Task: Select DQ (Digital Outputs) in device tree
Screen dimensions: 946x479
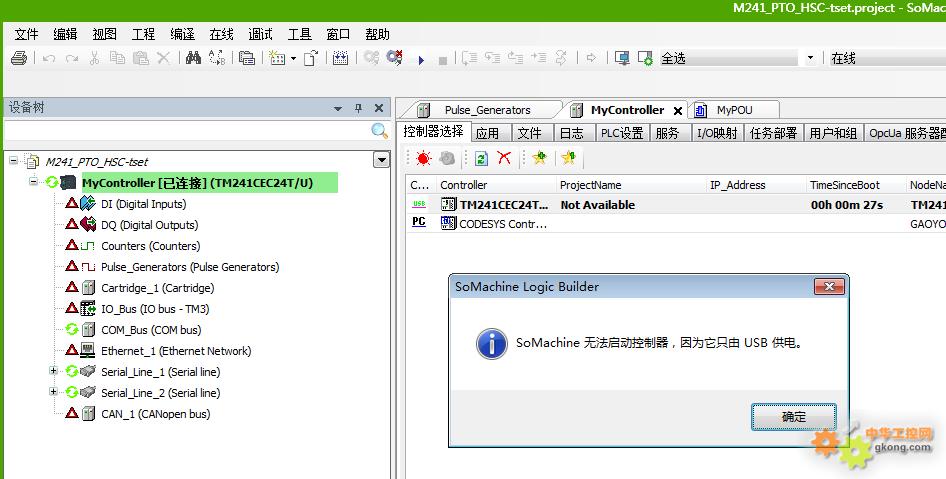Action: (x=150, y=225)
